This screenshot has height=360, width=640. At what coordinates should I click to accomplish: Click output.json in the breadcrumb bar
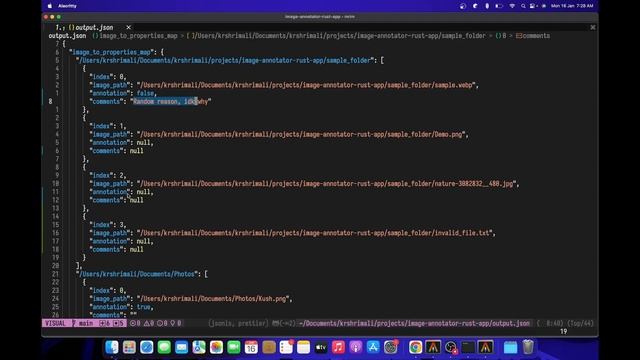click(x=67, y=36)
